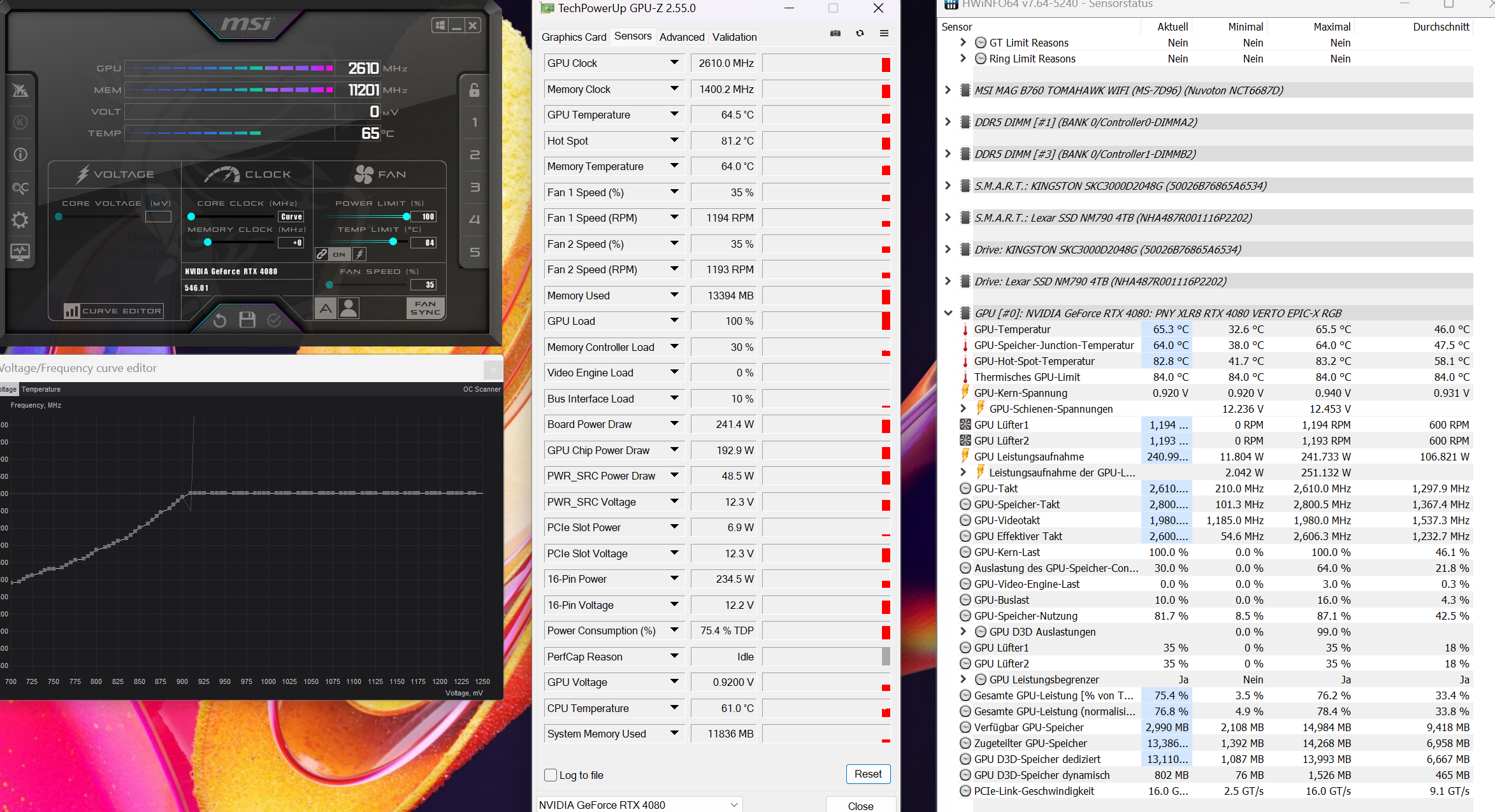This screenshot has height=812, width=1495.
Task: Enable the Log to file checkbox
Action: click(551, 775)
